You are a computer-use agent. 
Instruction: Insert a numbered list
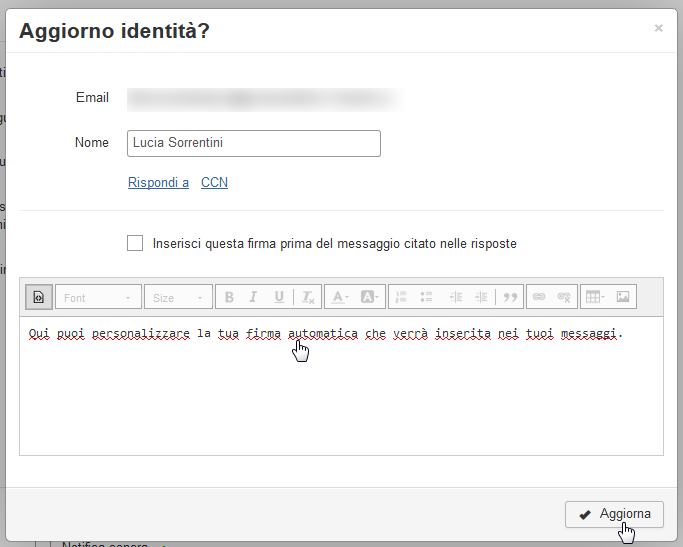(x=401, y=297)
